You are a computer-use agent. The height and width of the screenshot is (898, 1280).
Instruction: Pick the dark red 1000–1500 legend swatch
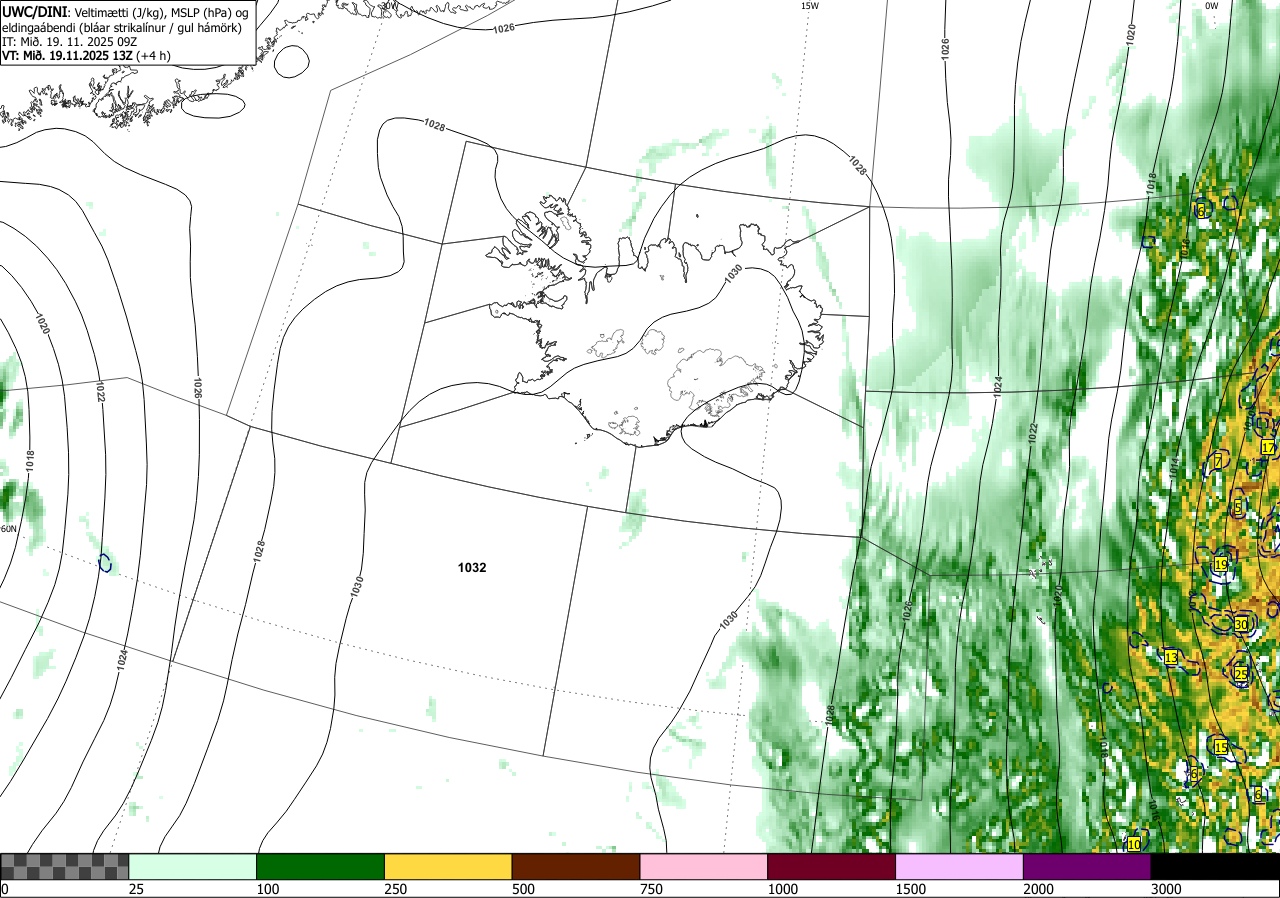click(832, 866)
